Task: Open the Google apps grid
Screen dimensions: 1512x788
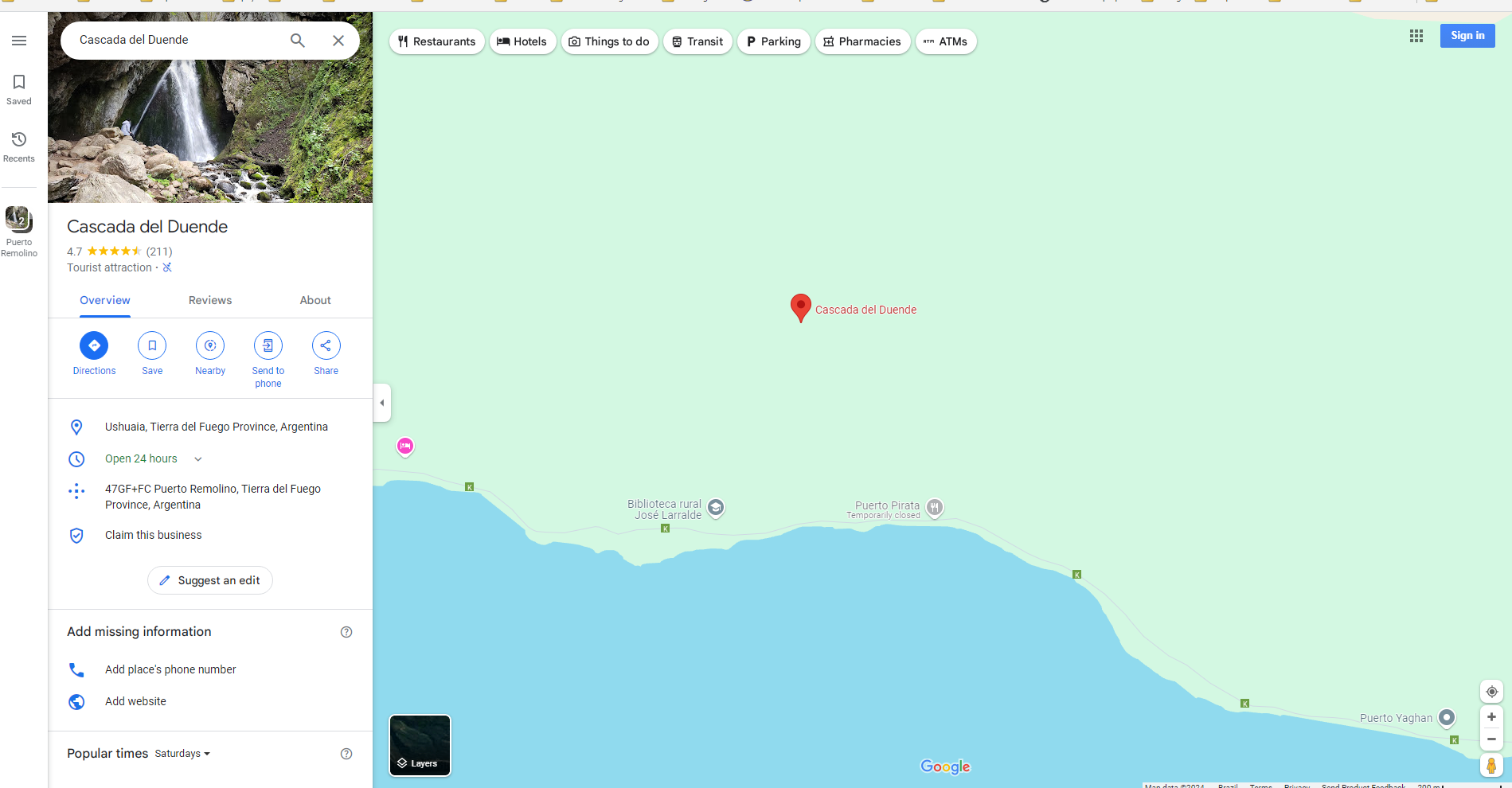Action: (1416, 36)
